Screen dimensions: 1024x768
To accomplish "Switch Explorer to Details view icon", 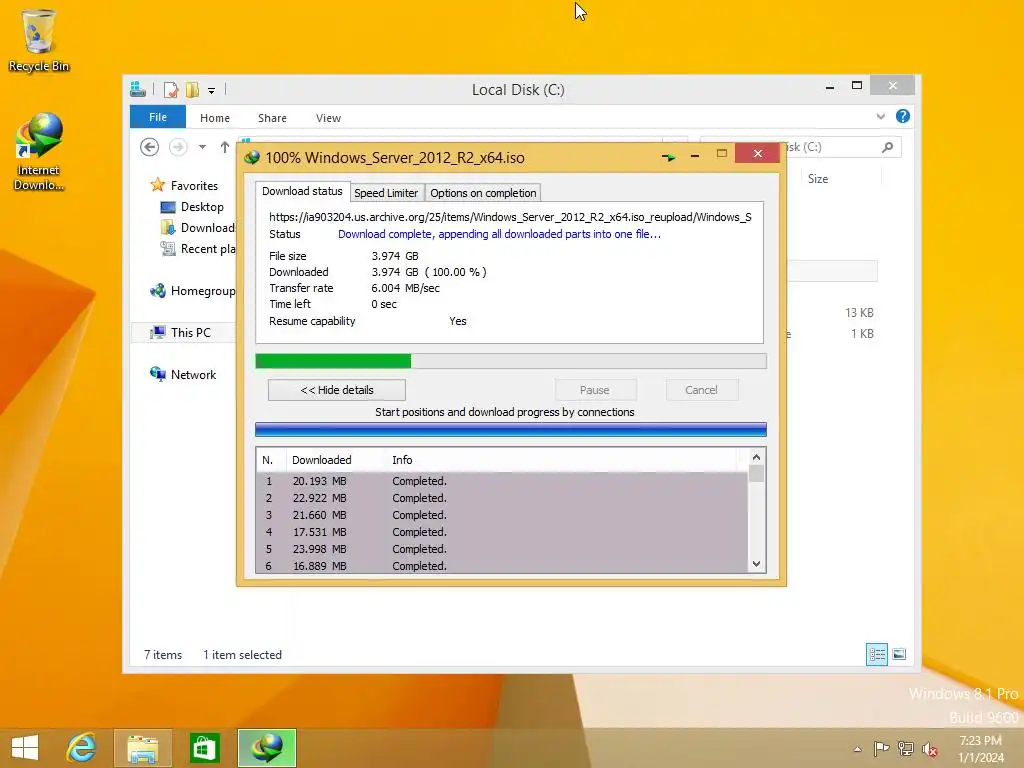I will pyautogui.click(x=876, y=654).
